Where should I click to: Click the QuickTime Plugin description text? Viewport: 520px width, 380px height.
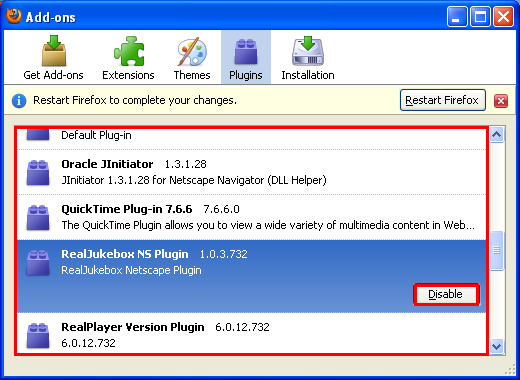(268, 225)
